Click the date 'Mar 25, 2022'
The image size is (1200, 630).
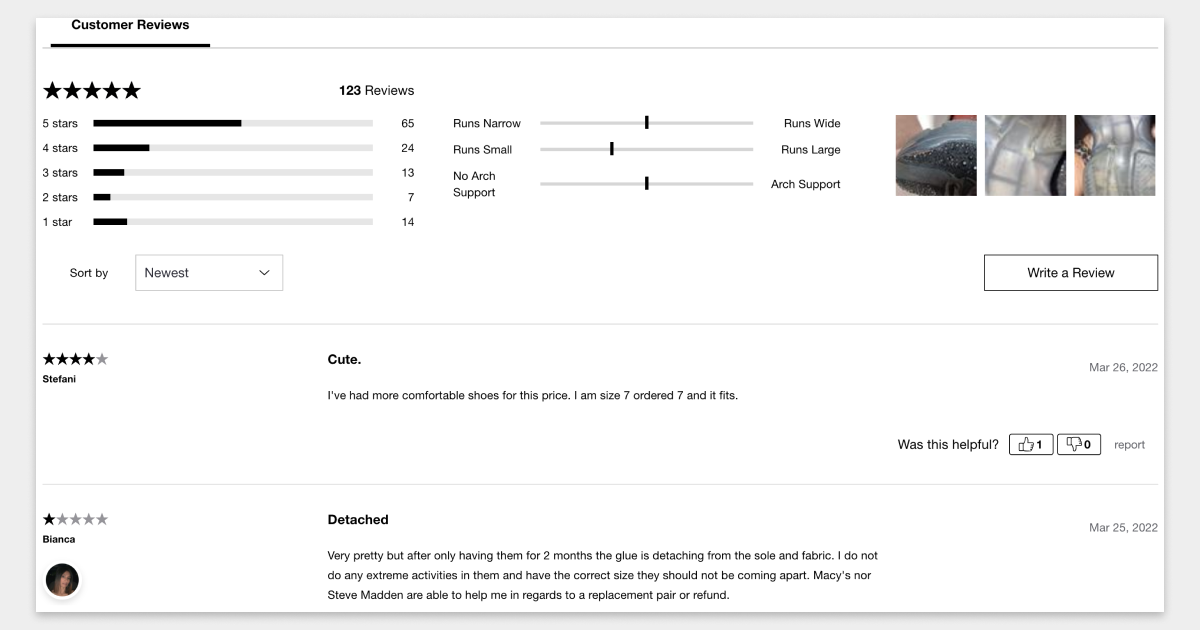pyautogui.click(x=1123, y=528)
